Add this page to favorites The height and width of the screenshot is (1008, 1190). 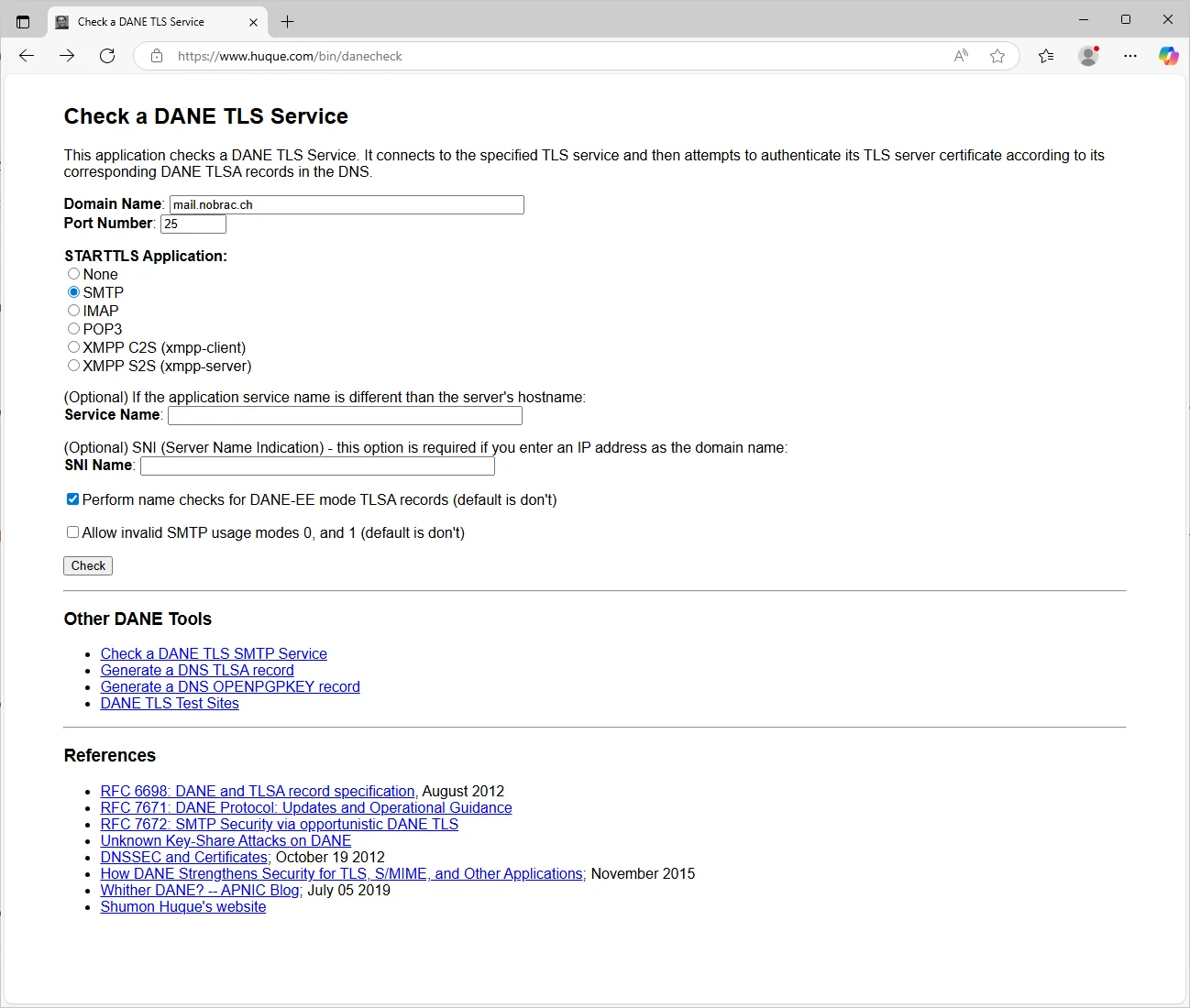pyautogui.click(x=997, y=56)
